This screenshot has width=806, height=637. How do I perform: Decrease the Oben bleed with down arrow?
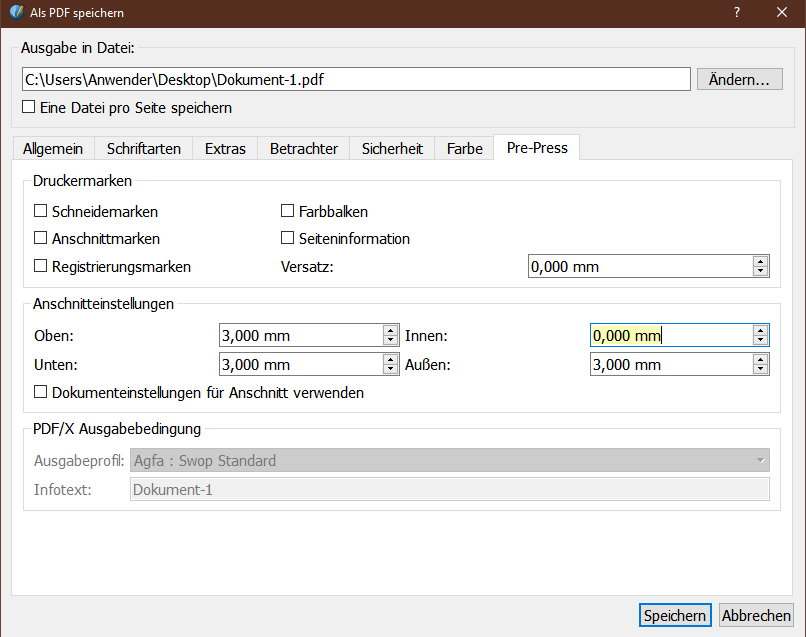390,341
